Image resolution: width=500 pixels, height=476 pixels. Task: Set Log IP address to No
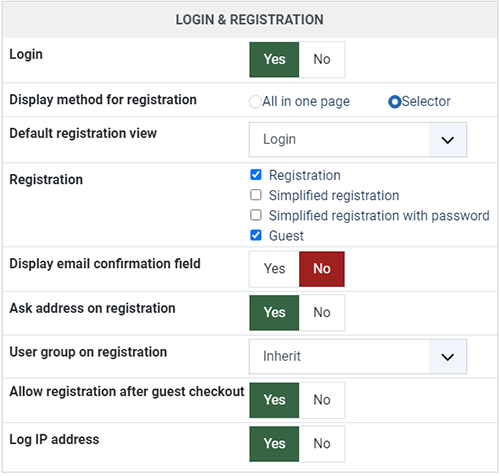click(x=322, y=444)
